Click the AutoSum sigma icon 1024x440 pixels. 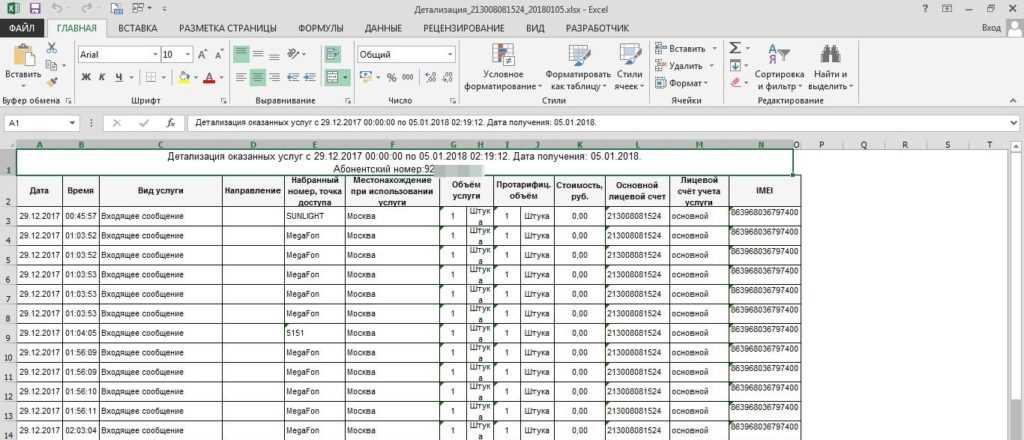click(735, 48)
